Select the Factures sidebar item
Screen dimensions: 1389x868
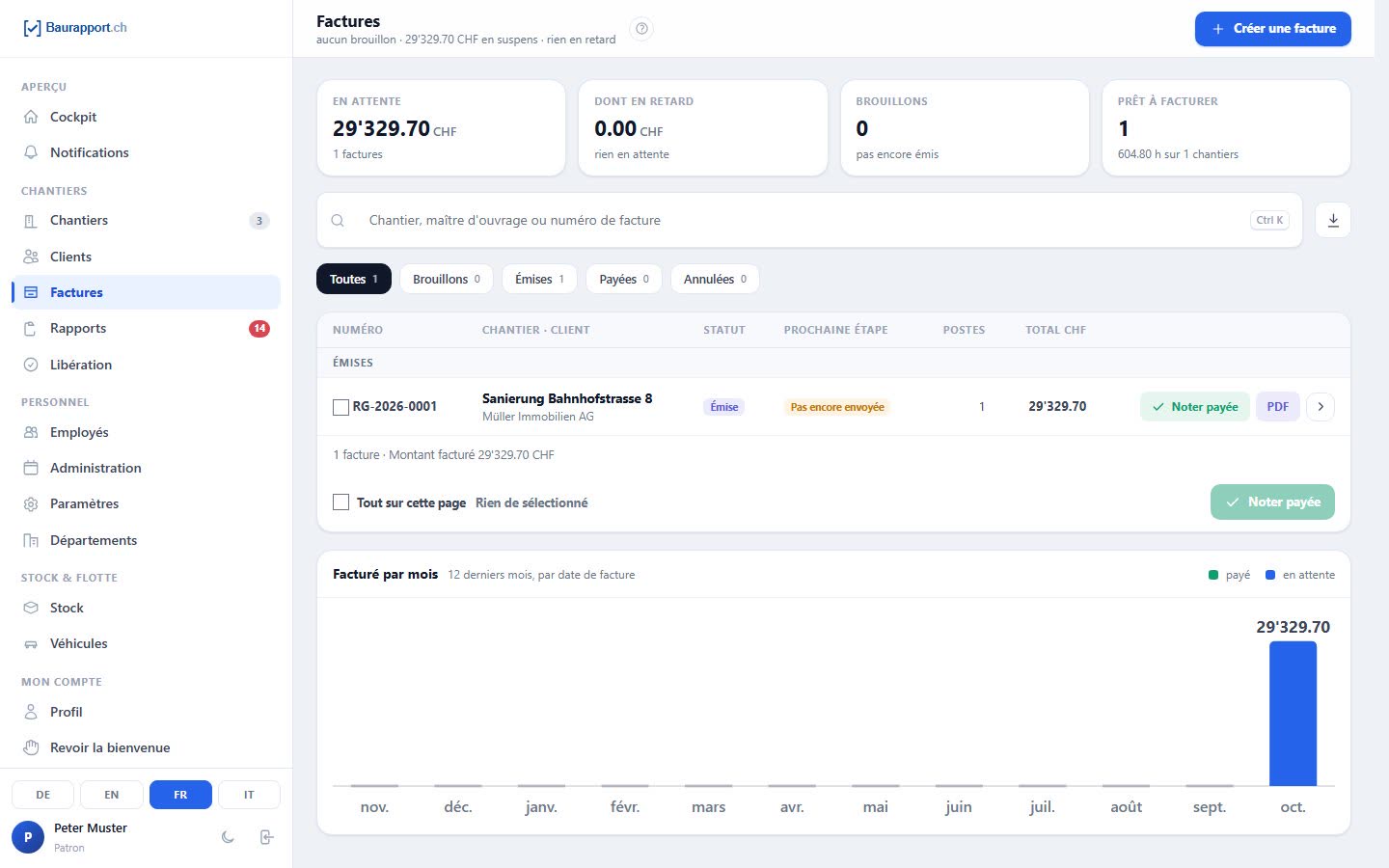click(x=146, y=292)
